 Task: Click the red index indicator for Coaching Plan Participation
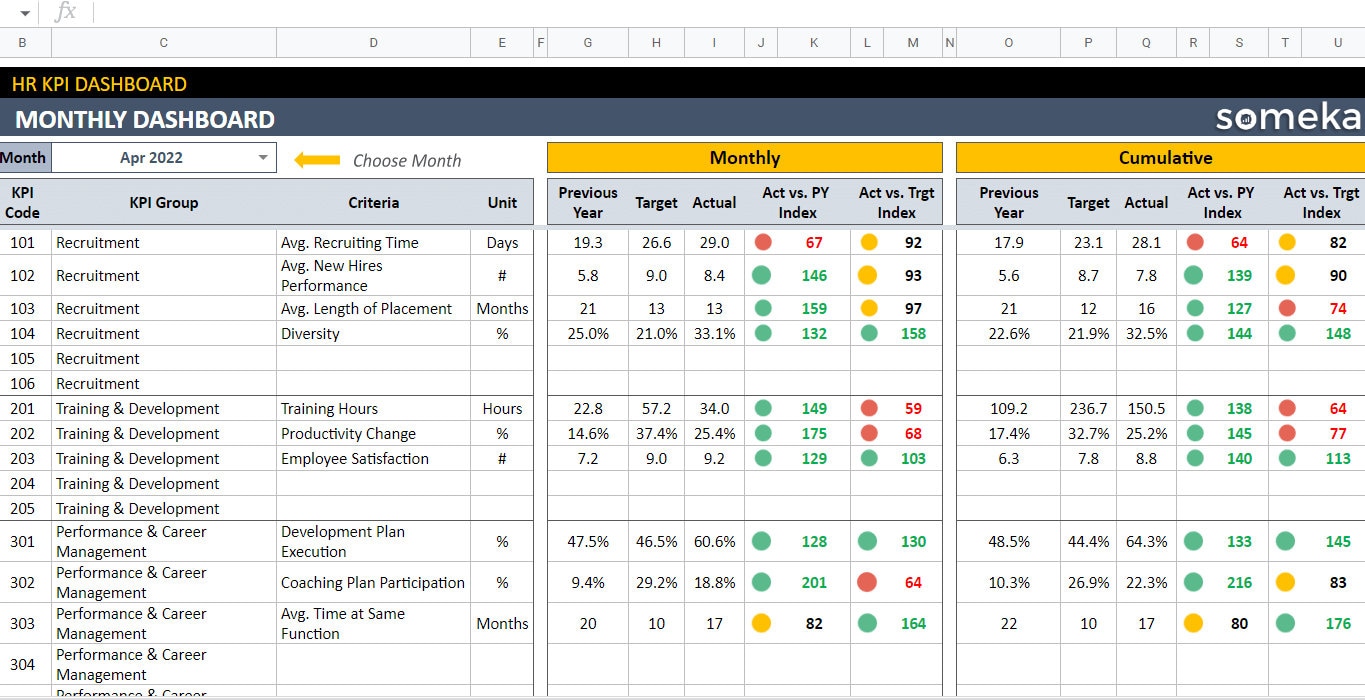(x=867, y=582)
